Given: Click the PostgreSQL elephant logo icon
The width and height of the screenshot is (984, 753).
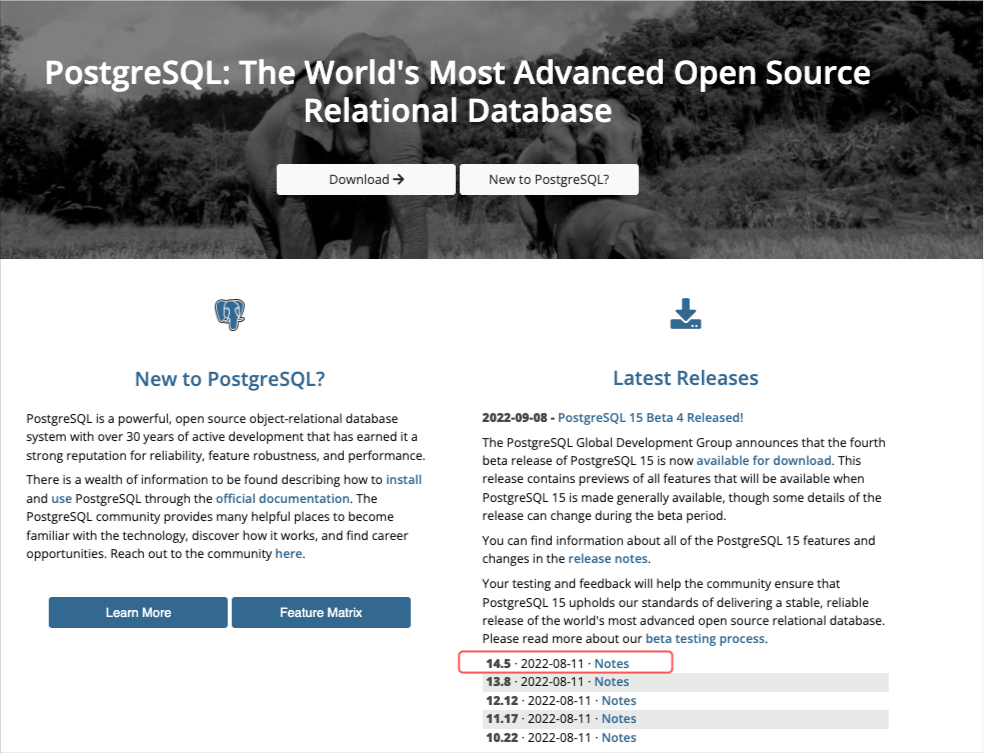Looking at the screenshot, I should click(230, 314).
